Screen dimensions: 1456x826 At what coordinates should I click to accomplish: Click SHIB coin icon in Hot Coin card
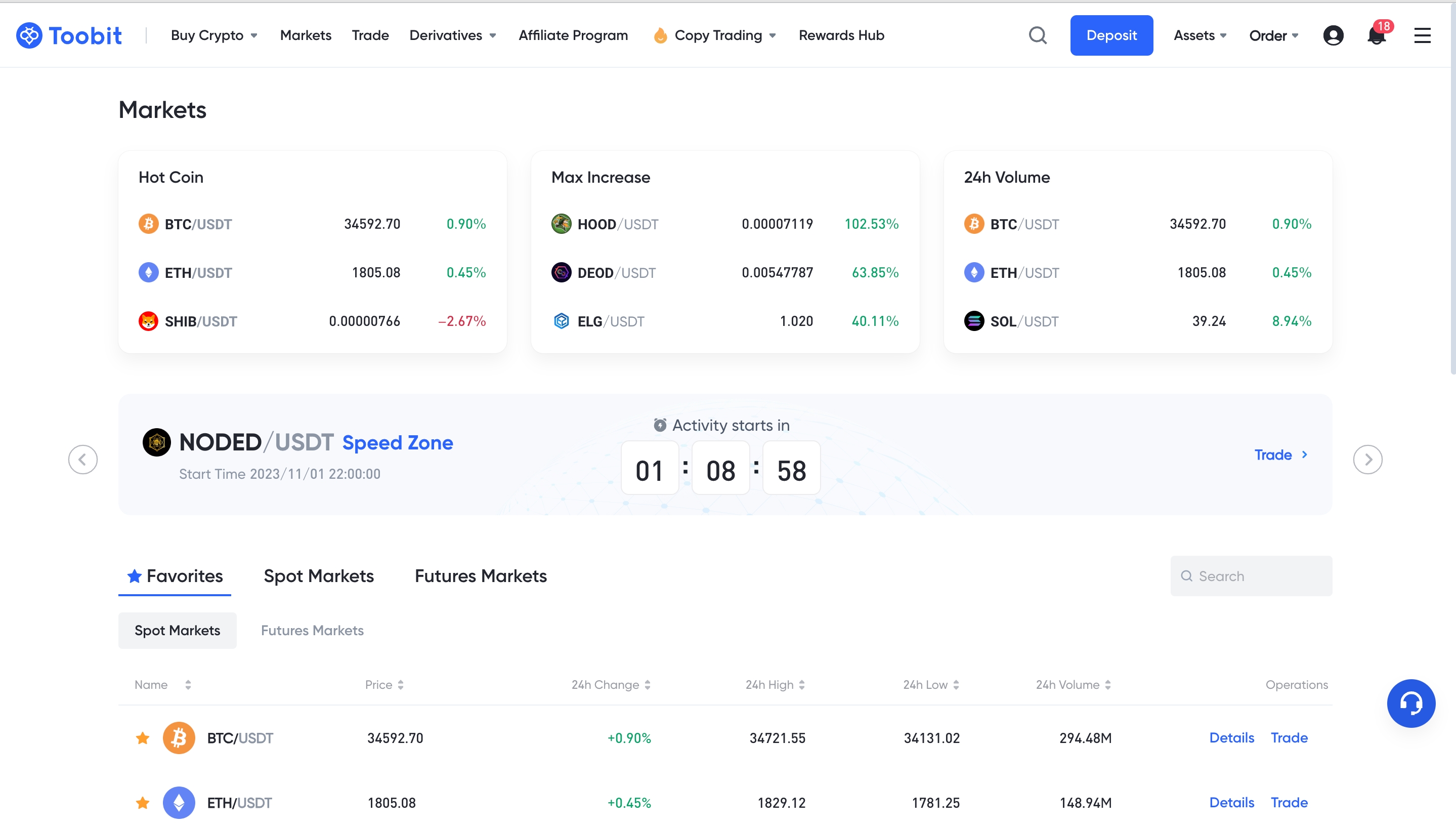pos(149,321)
